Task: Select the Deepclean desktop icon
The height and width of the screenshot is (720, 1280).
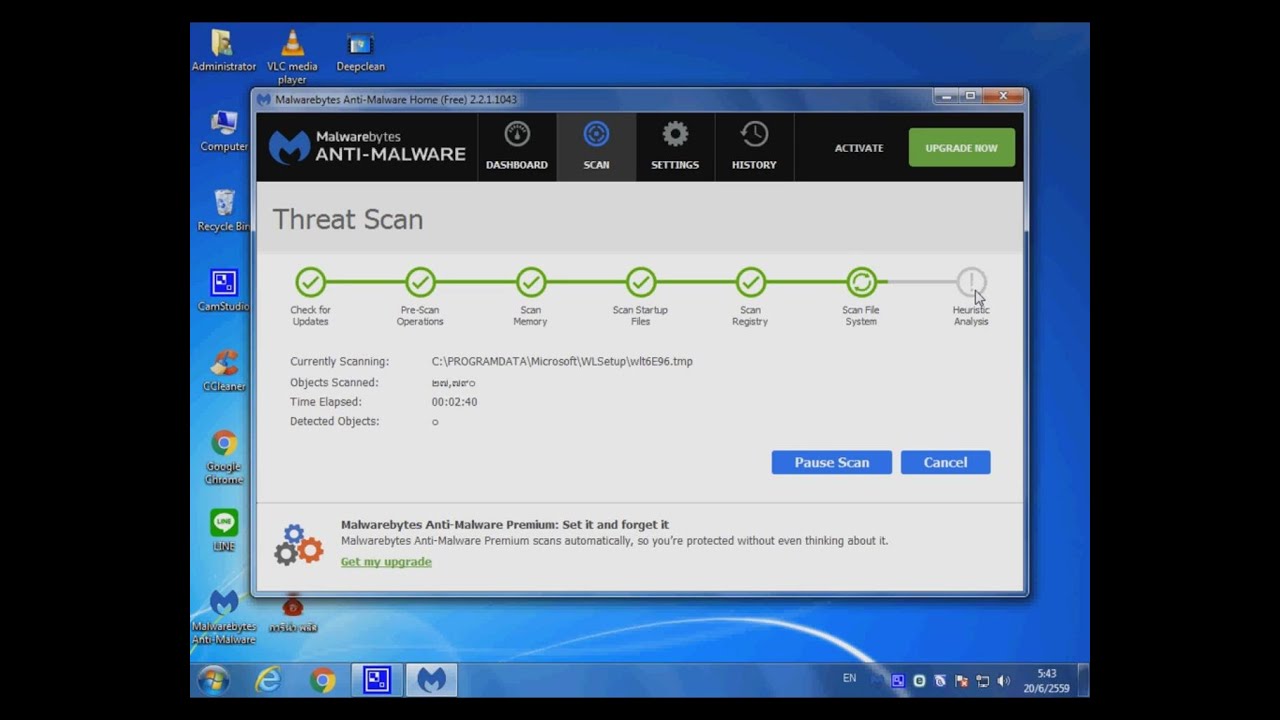Action: (x=360, y=51)
